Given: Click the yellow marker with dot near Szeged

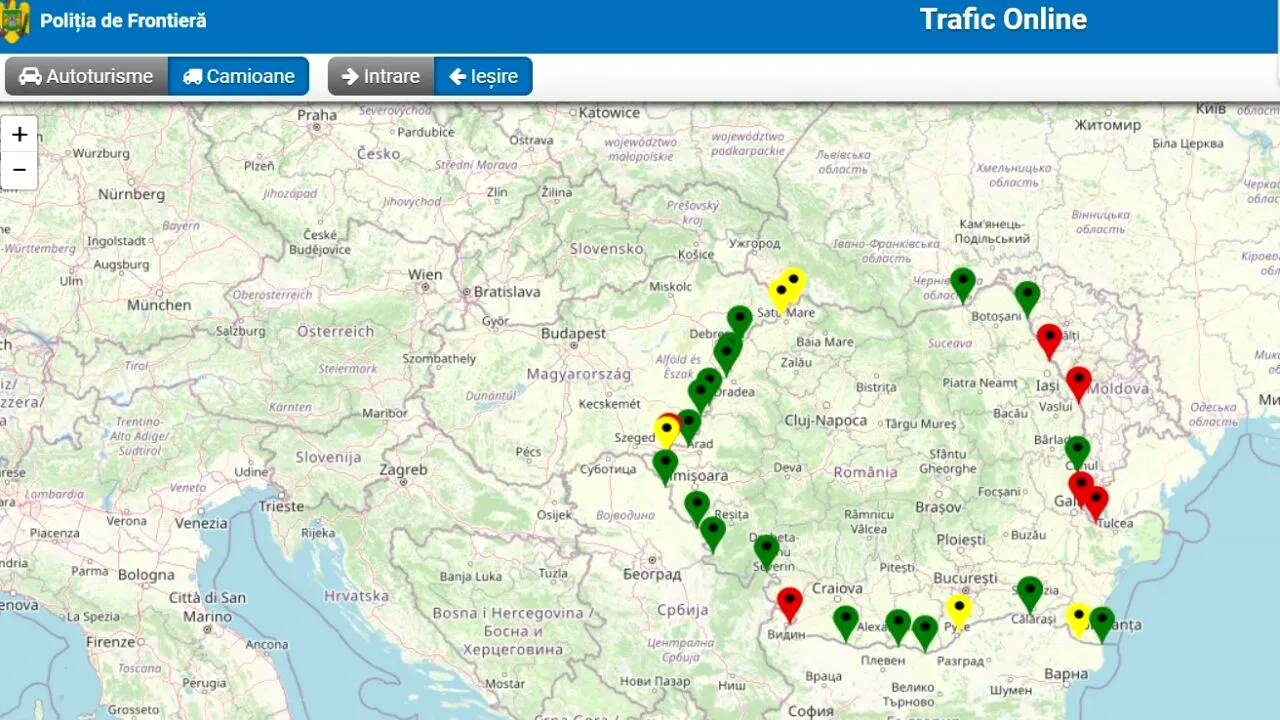Looking at the screenshot, I should click(x=667, y=425).
